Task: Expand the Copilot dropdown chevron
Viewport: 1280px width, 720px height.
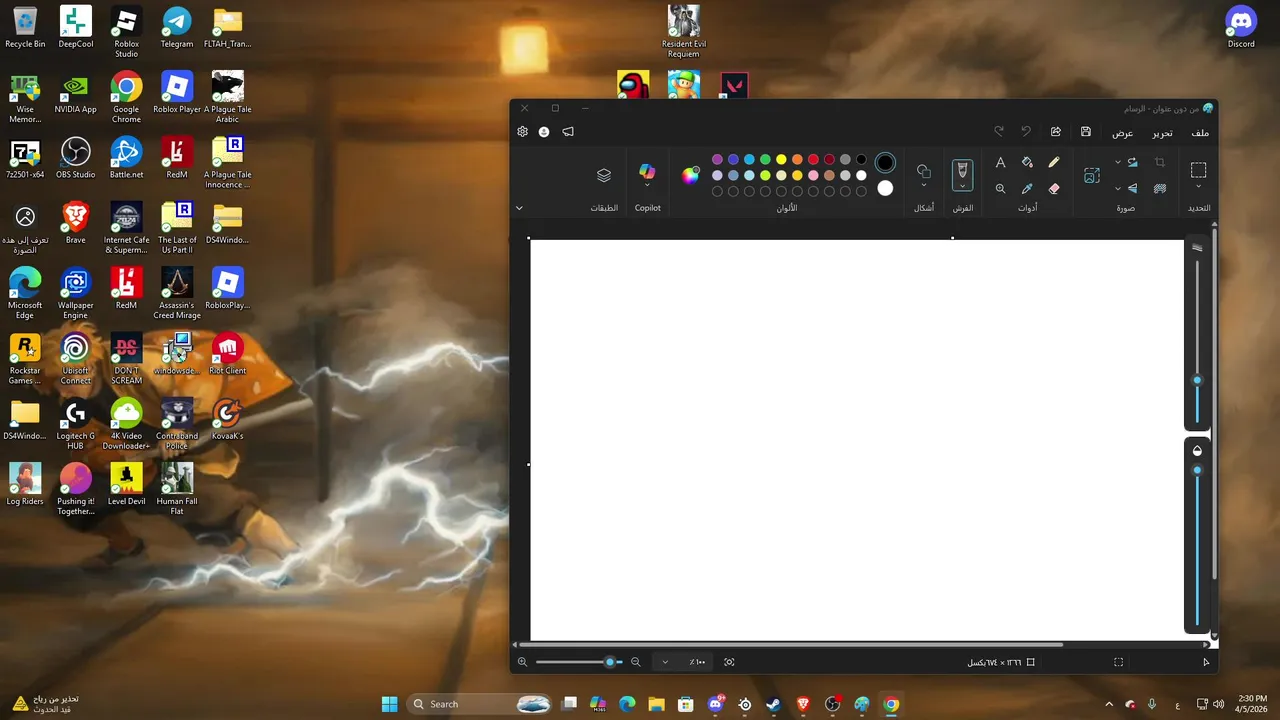Action: click(647, 186)
